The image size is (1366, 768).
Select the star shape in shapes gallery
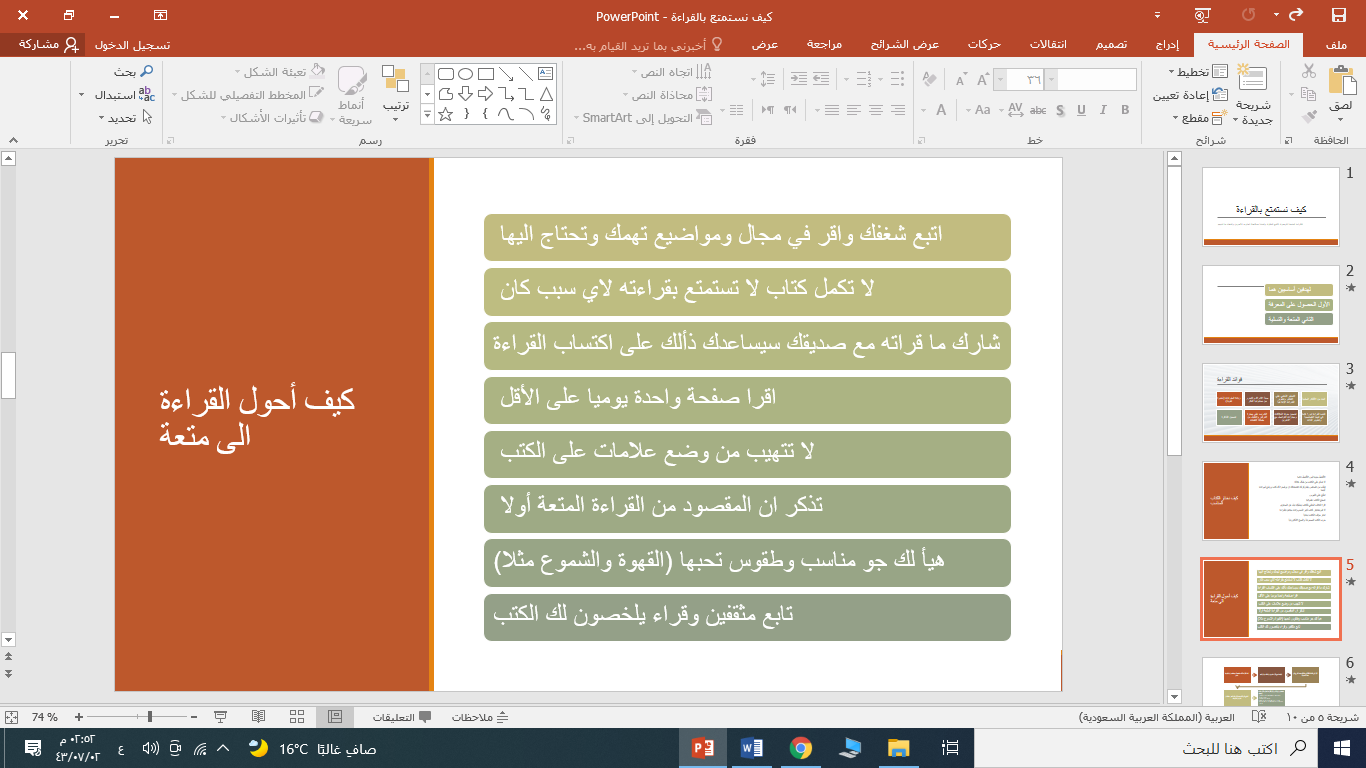point(446,114)
